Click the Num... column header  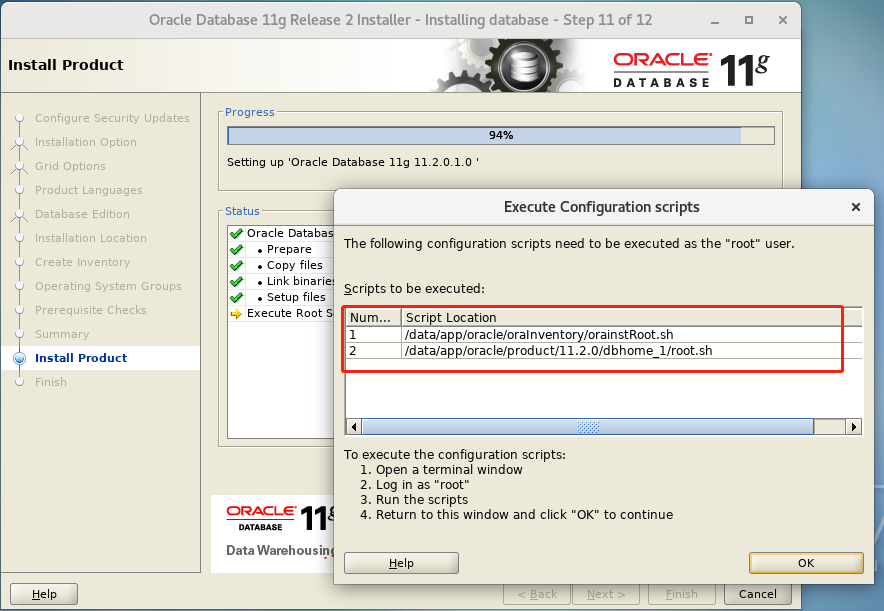click(373, 317)
